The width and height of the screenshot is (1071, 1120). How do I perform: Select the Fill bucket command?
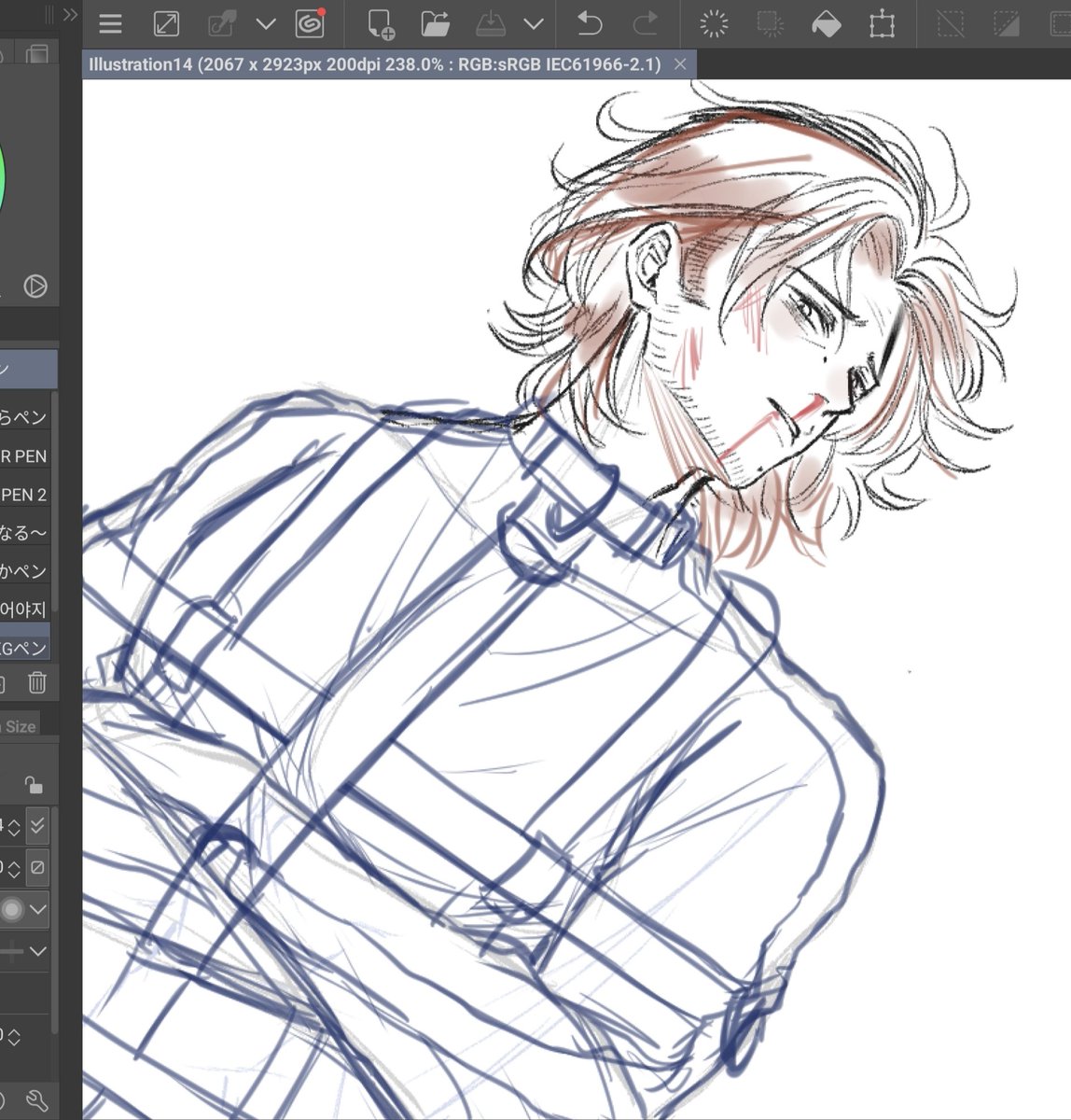826,24
